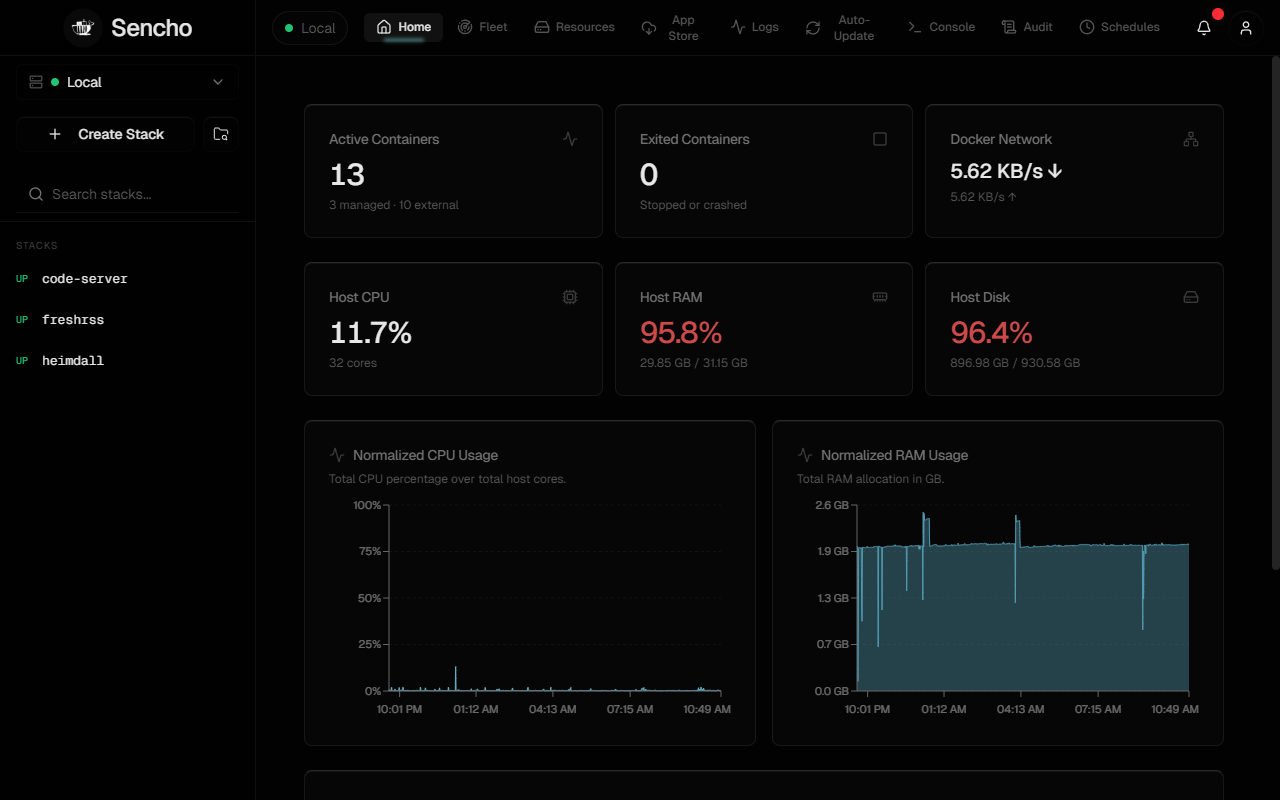Click the Host RAM memory icon
Screen dimensions: 1280x800
880,297
